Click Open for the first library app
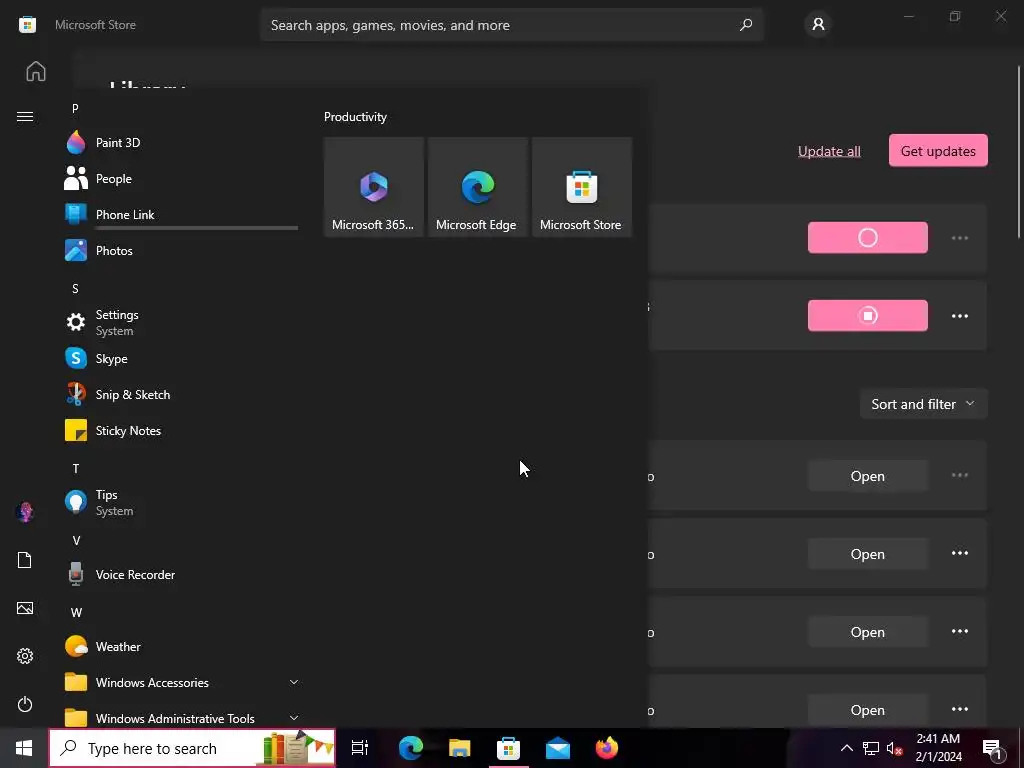The width and height of the screenshot is (1024, 768). click(x=867, y=476)
